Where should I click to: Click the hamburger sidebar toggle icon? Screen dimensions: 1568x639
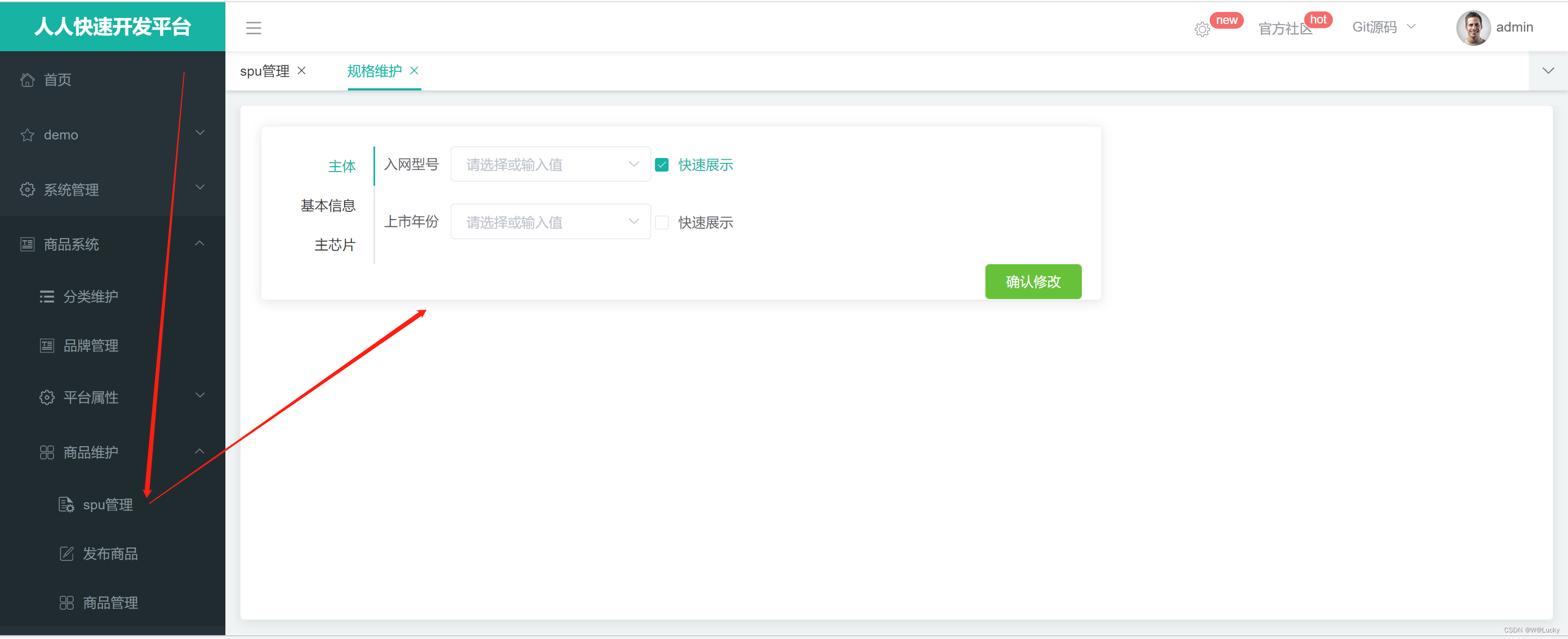[253, 27]
